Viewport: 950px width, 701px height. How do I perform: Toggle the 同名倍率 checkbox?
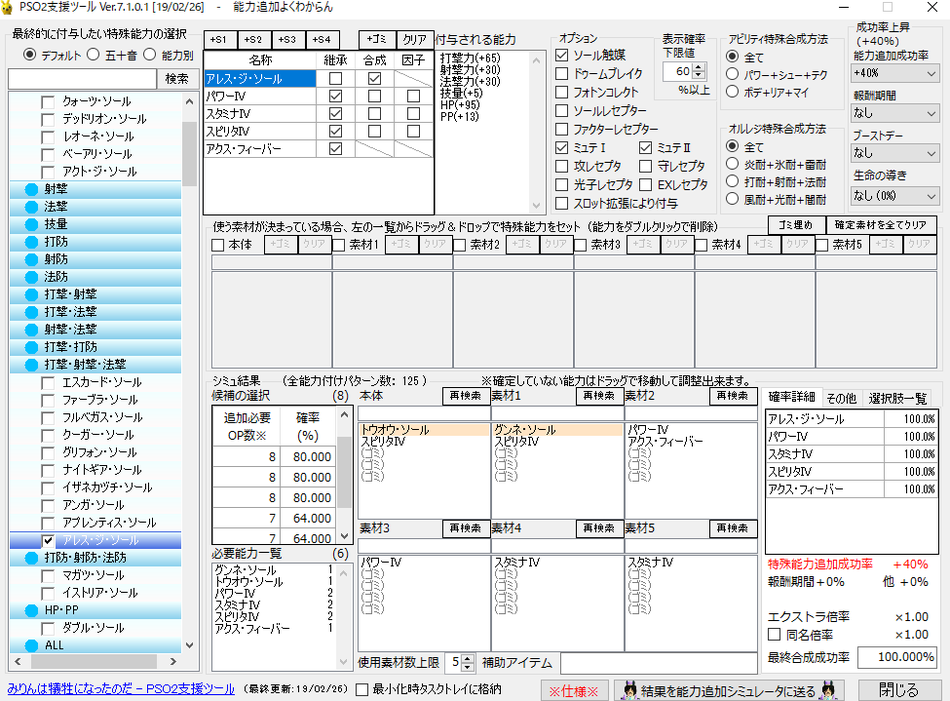(774, 635)
